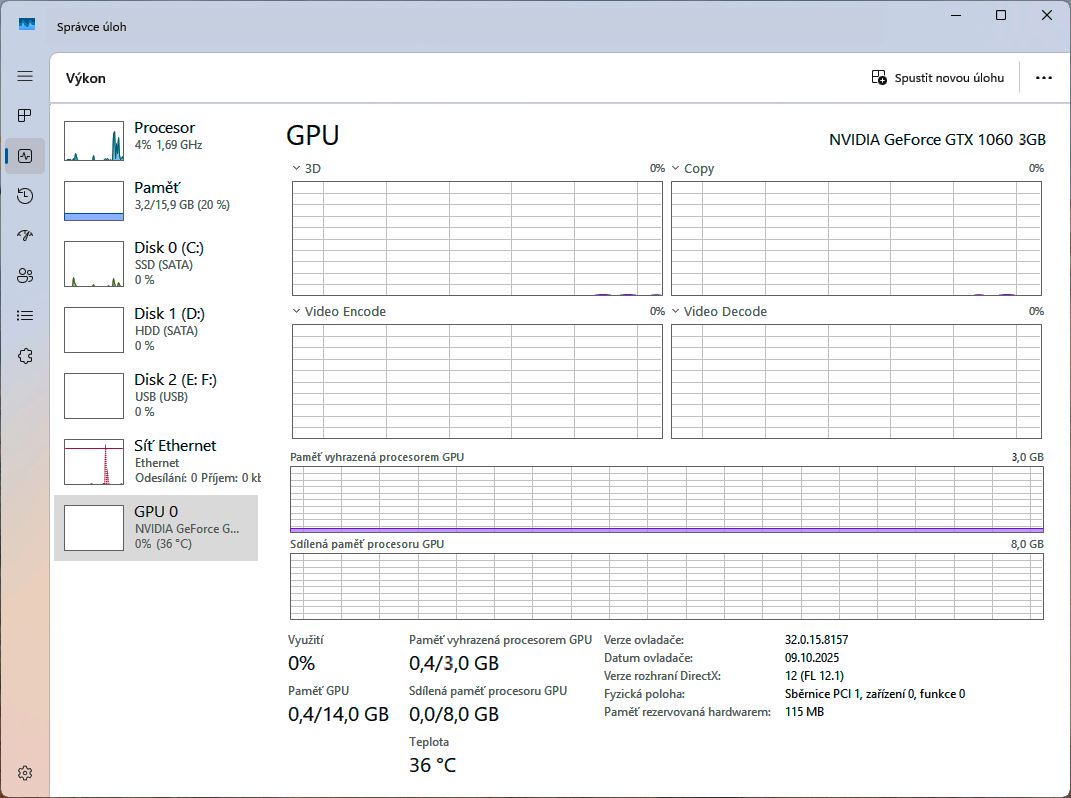Open the Copy graph engine dropdown
The width and height of the screenshot is (1071, 798).
pyautogui.click(x=692, y=169)
